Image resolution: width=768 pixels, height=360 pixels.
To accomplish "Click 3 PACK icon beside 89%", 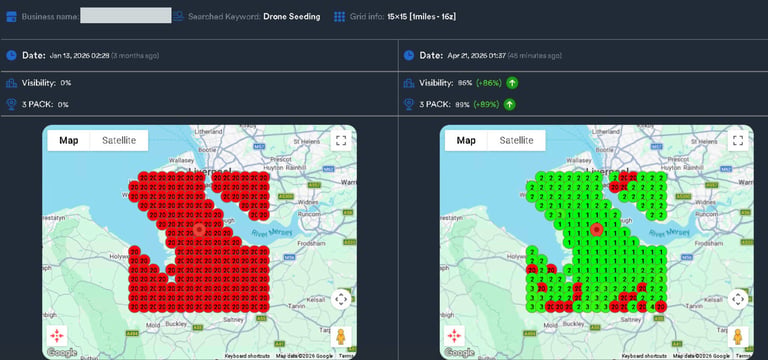I will click(x=408, y=104).
